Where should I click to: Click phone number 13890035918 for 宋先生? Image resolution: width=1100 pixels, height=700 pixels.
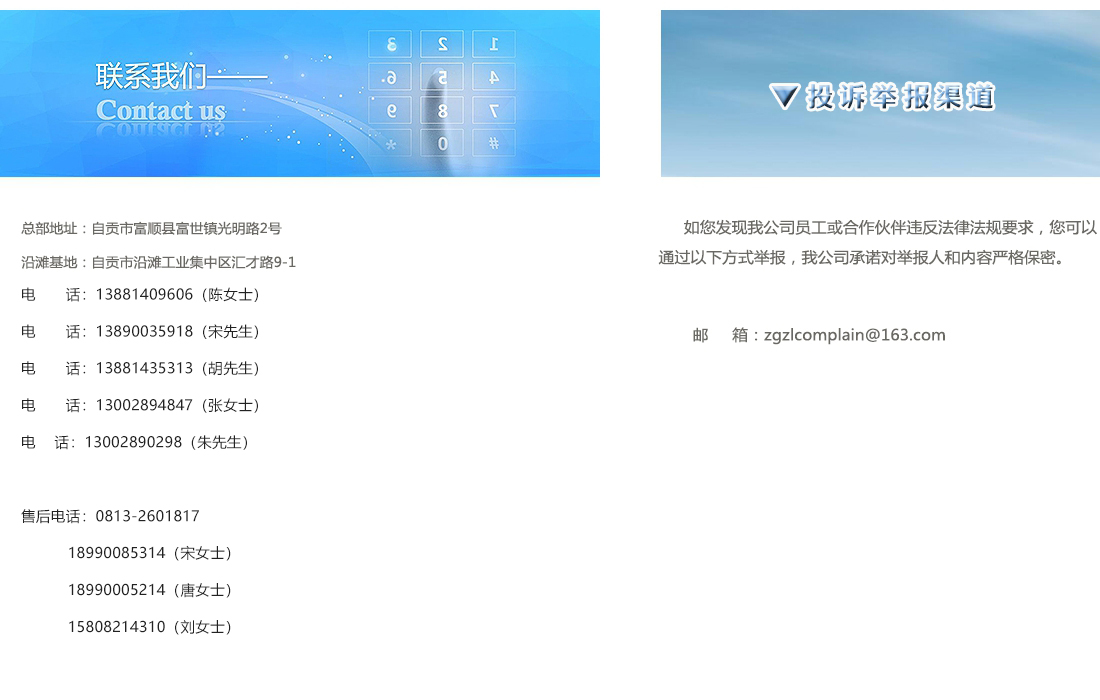coord(144,332)
